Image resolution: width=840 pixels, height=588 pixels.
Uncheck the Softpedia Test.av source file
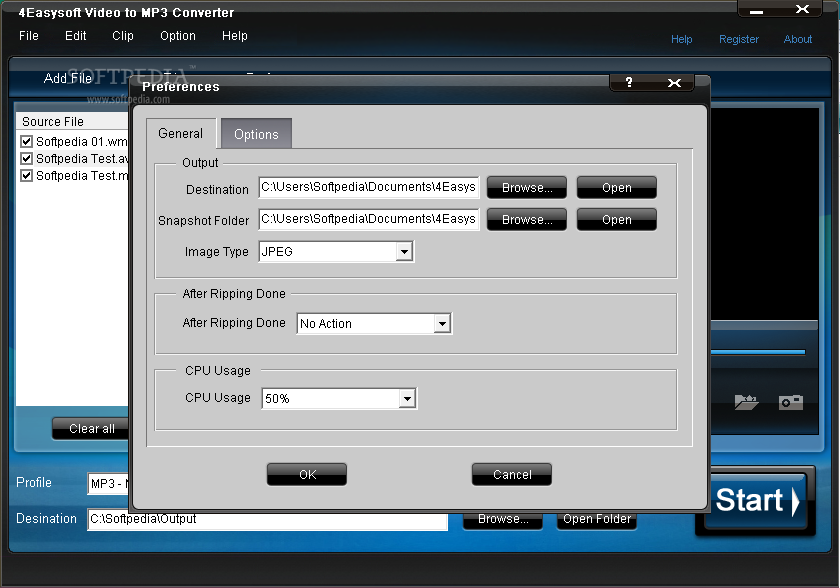pyautogui.click(x=26, y=159)
